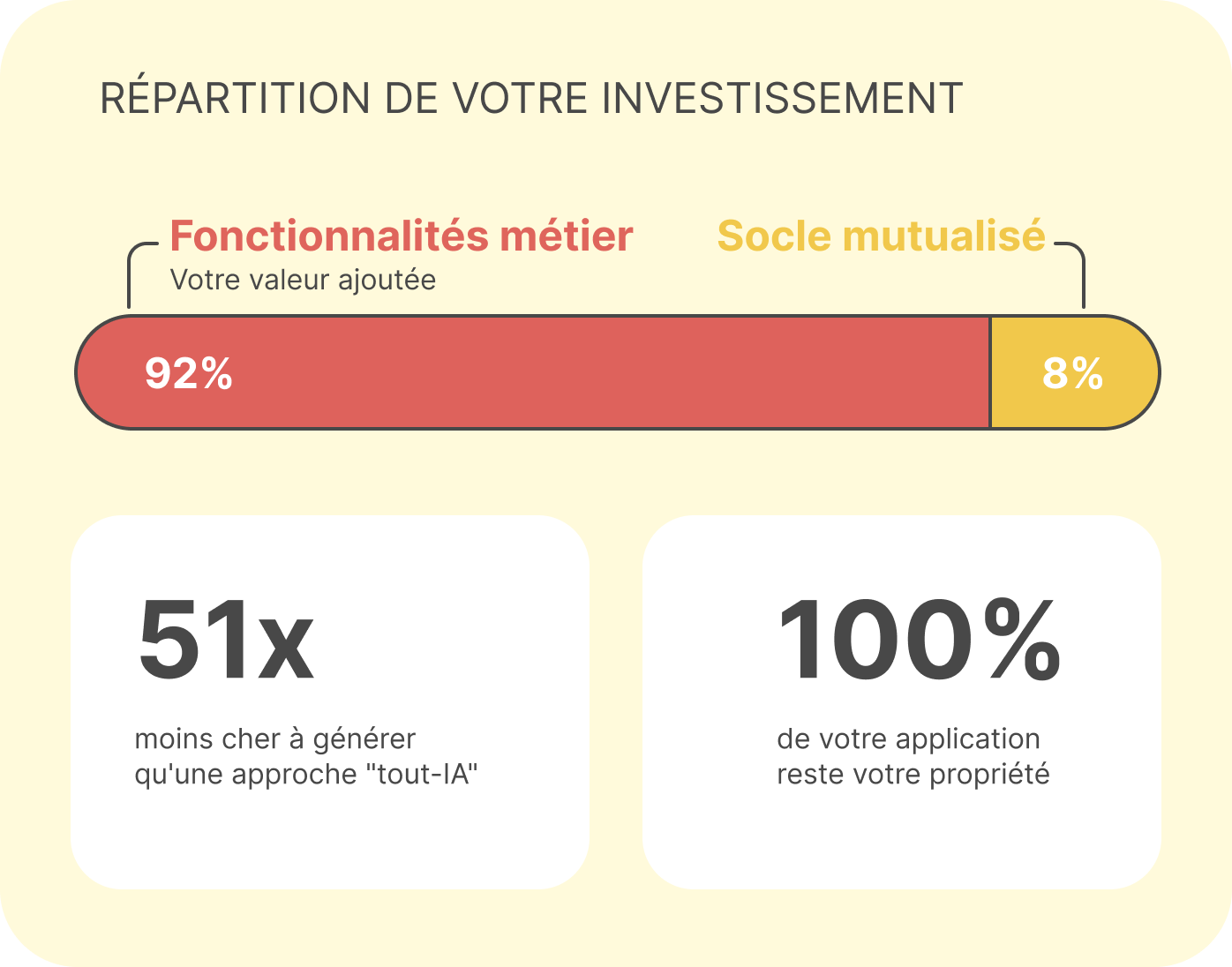1232x967 pixels.
Task: Click the 8% text in the bar
Action: [1073, 373]
